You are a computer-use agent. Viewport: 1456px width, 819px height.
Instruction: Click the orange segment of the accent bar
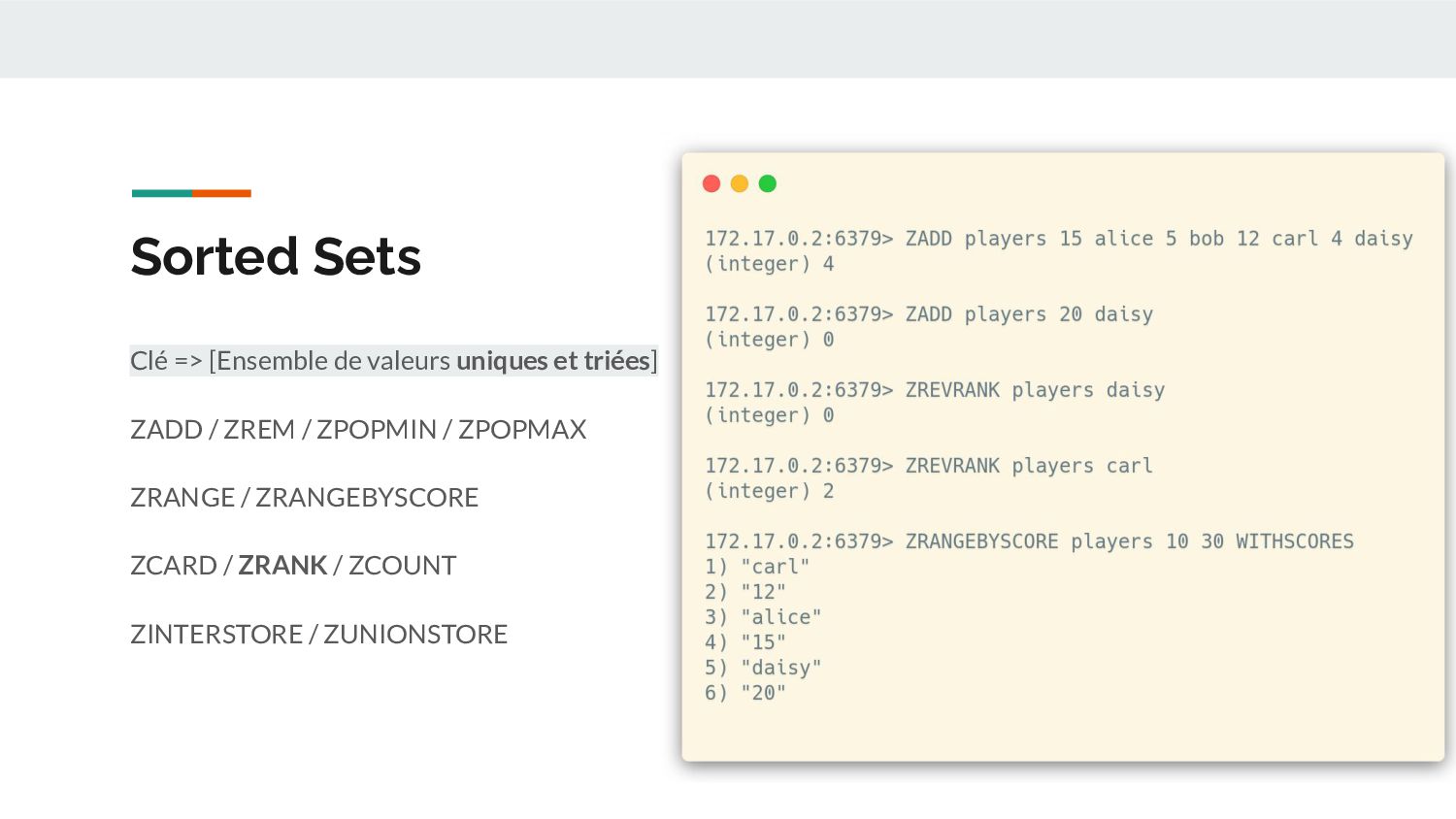(221, 193)
